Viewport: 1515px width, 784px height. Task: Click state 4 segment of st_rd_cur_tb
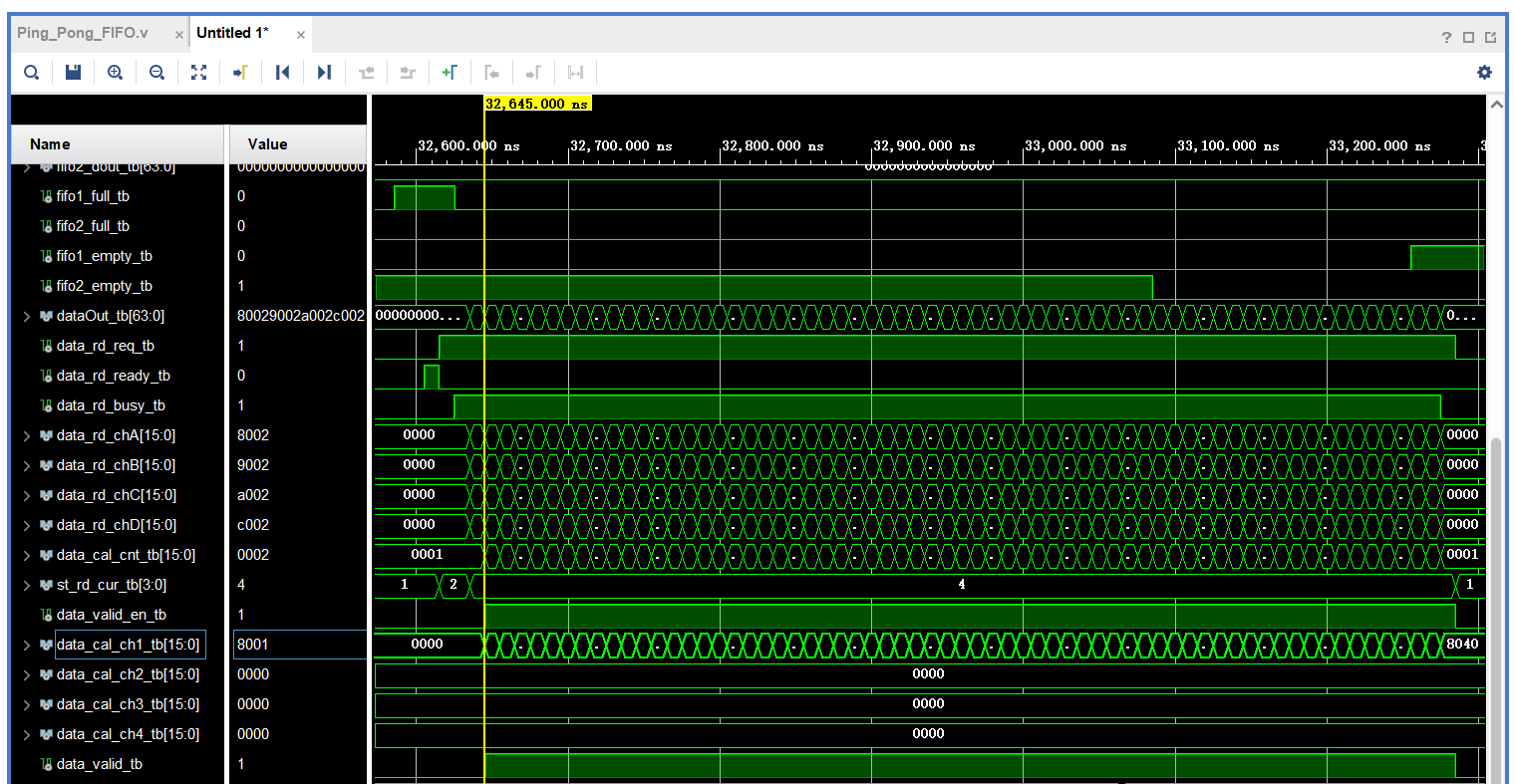[962, 585]
